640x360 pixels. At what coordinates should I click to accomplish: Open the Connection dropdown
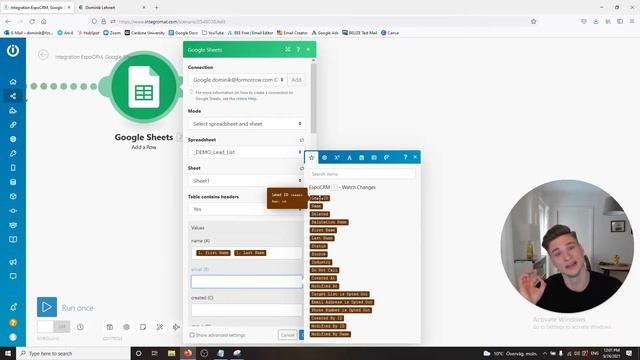coord(238,80)
